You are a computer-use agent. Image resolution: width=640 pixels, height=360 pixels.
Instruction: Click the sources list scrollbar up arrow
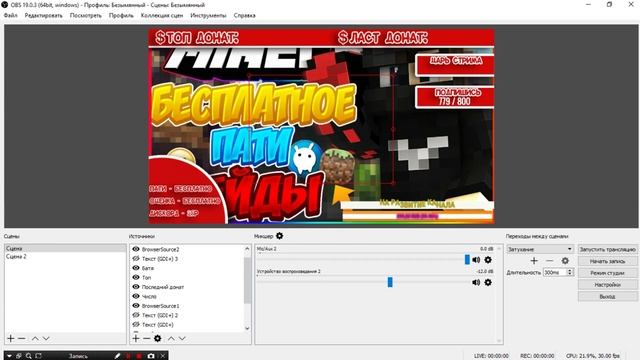(247, 248)
